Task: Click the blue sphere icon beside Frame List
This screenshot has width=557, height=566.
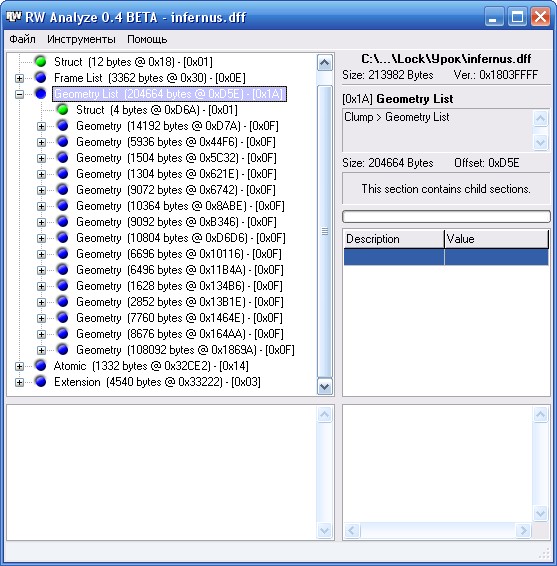Action: 41,77
